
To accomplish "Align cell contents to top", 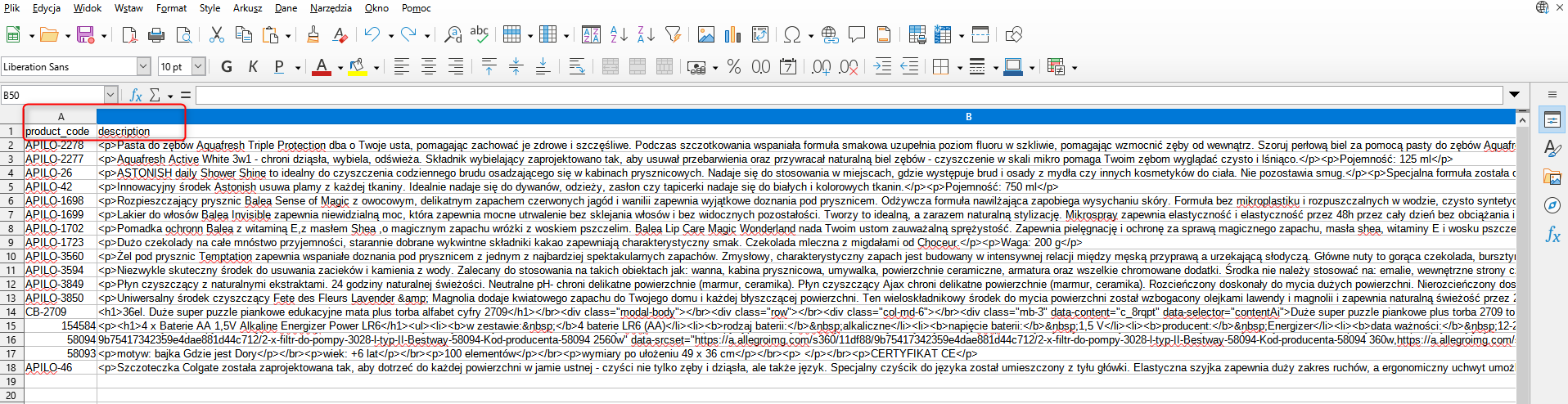I will [489, 67].
